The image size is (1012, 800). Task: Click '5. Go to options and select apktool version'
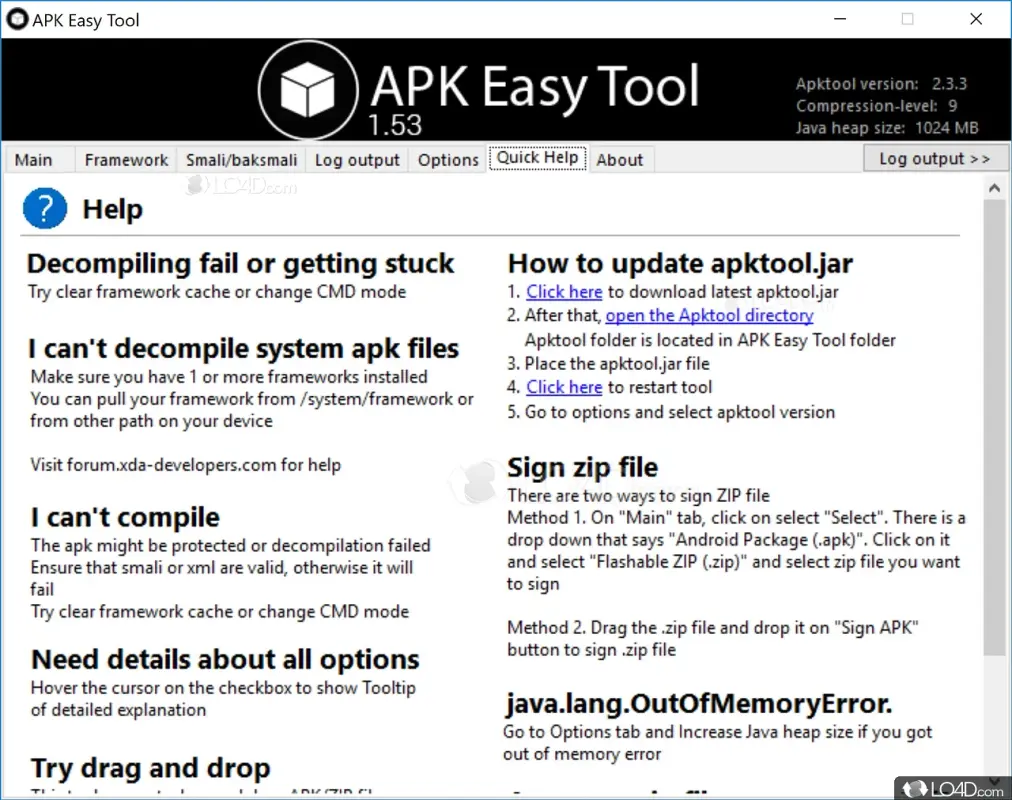coord(671,412)
